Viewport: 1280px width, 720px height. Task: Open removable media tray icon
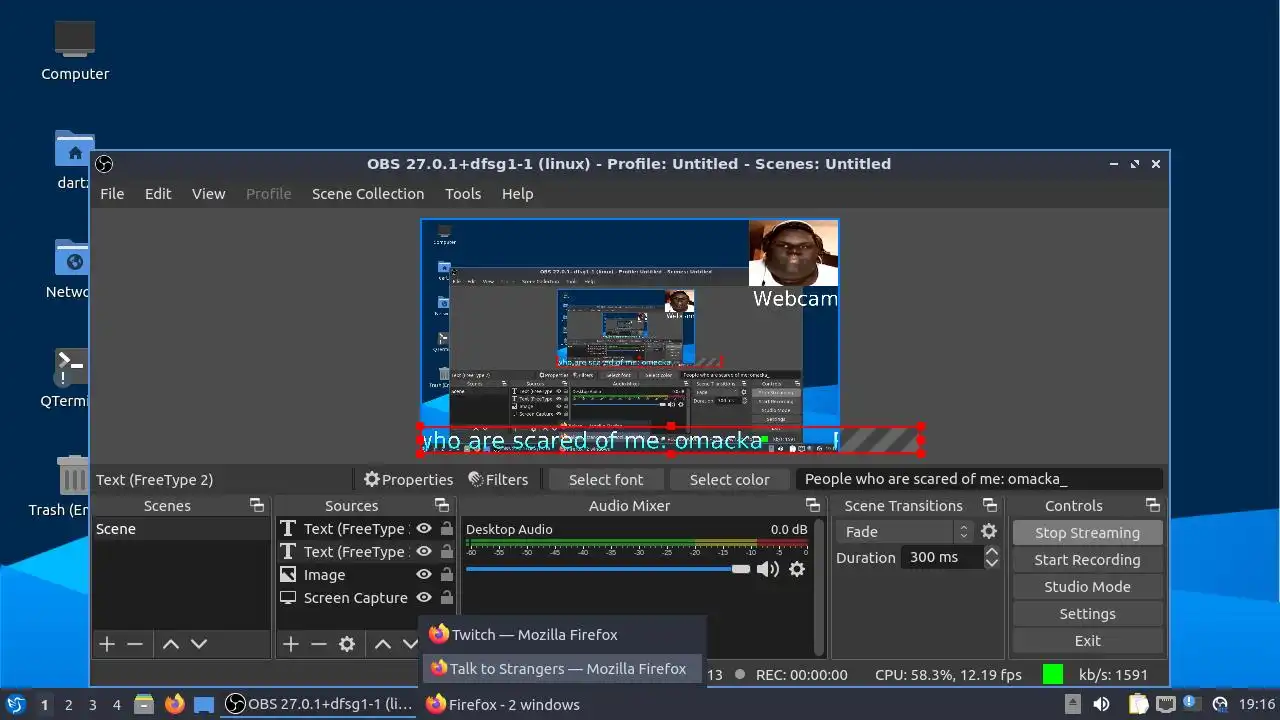1072,704
